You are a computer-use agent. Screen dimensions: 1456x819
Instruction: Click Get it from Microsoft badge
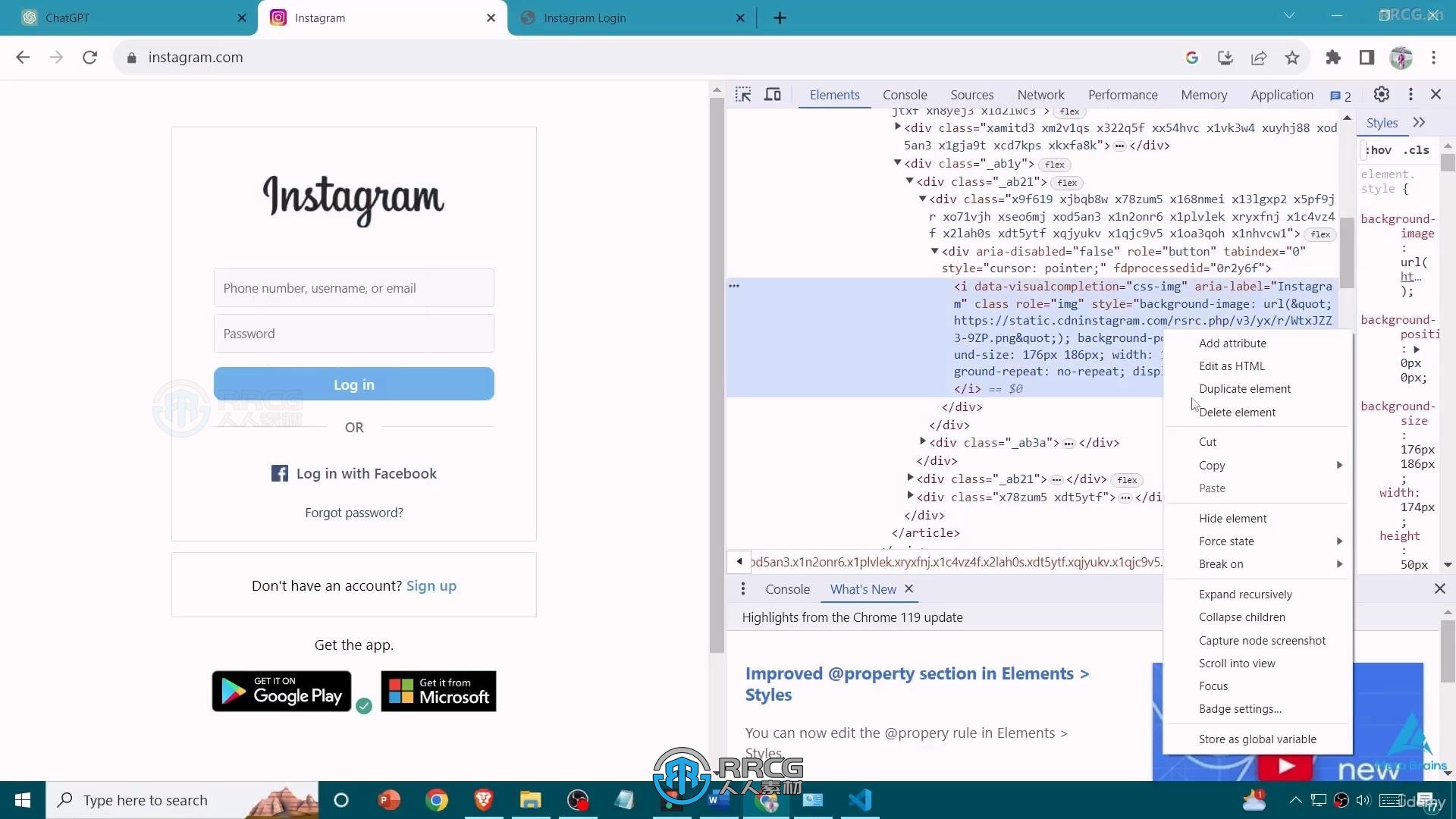pos(438,691)
